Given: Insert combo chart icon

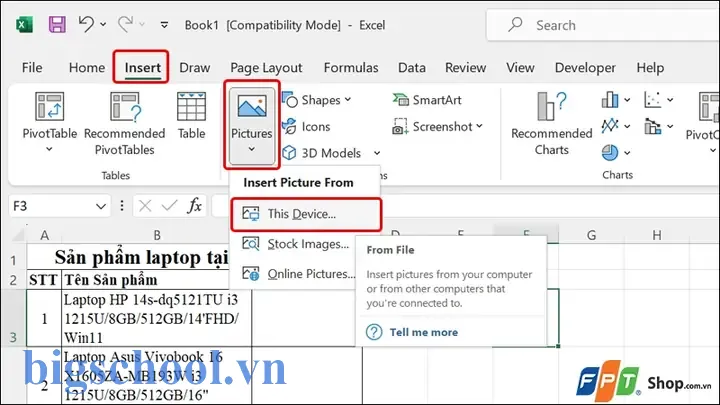Looking at the screenshot, I should point(653,126).
